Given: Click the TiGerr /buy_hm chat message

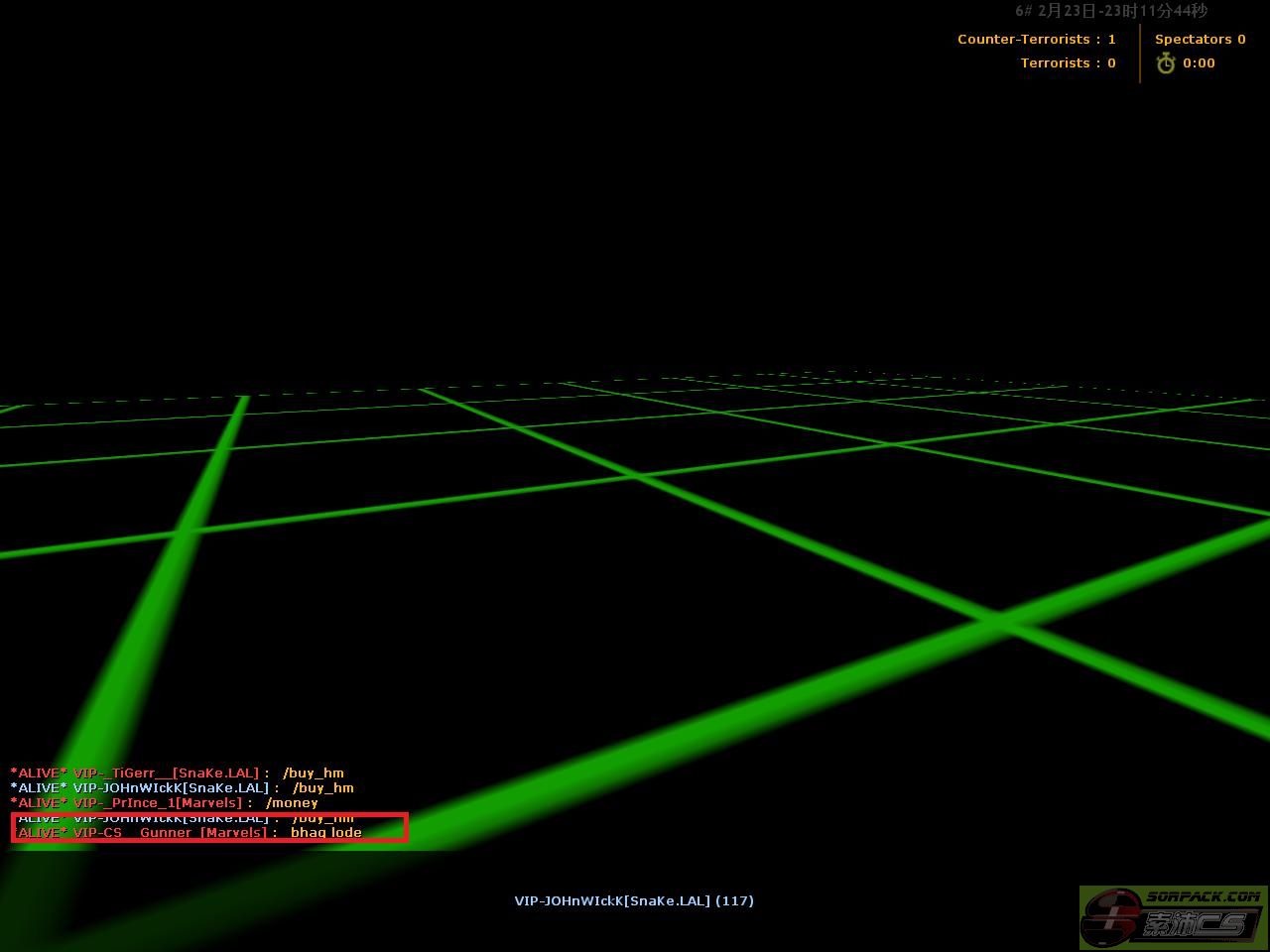Looking at the screenshot, I should coord(178,773).
